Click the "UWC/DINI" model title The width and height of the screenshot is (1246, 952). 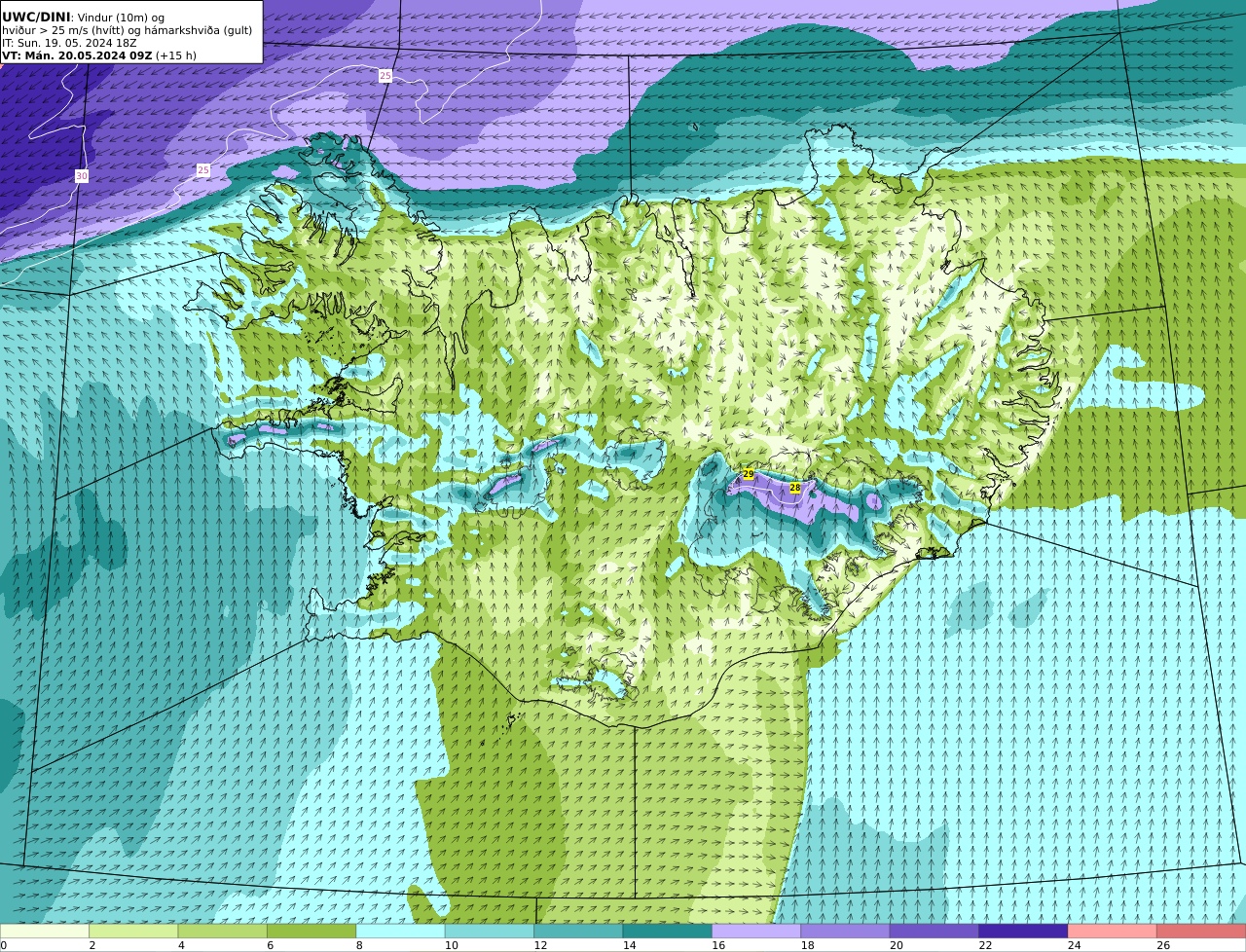(x=36, y=18)
